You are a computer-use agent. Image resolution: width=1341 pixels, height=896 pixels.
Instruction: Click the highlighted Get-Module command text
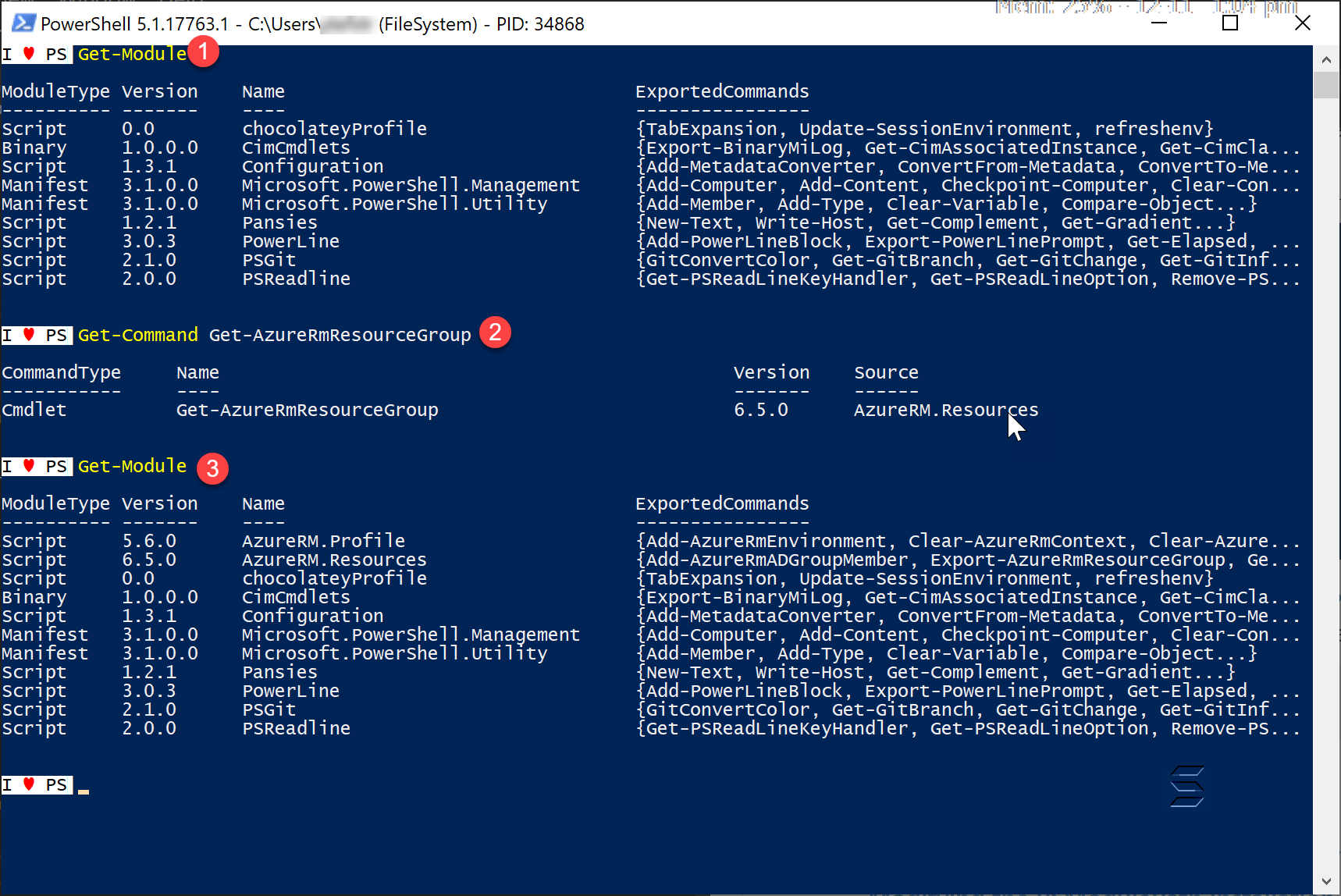(130, 54)
